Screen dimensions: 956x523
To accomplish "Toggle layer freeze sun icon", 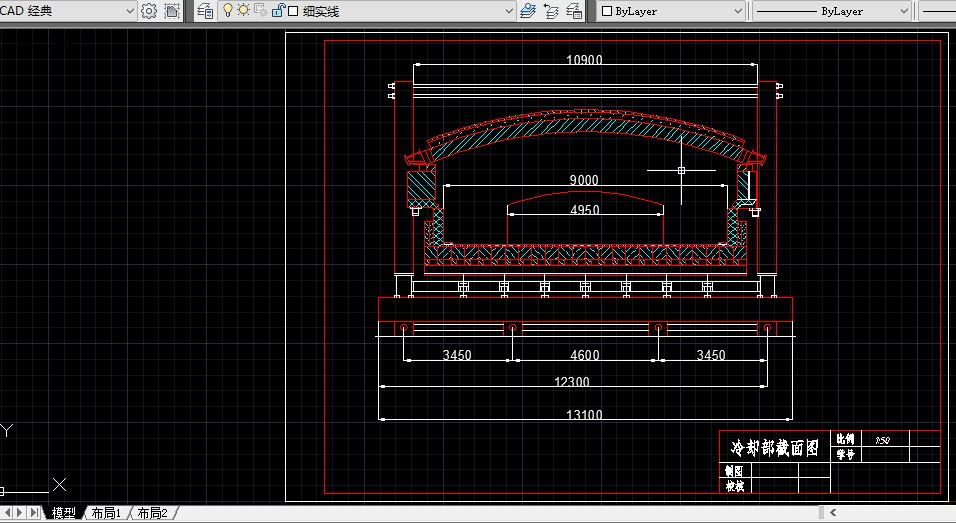I will 243,11.
